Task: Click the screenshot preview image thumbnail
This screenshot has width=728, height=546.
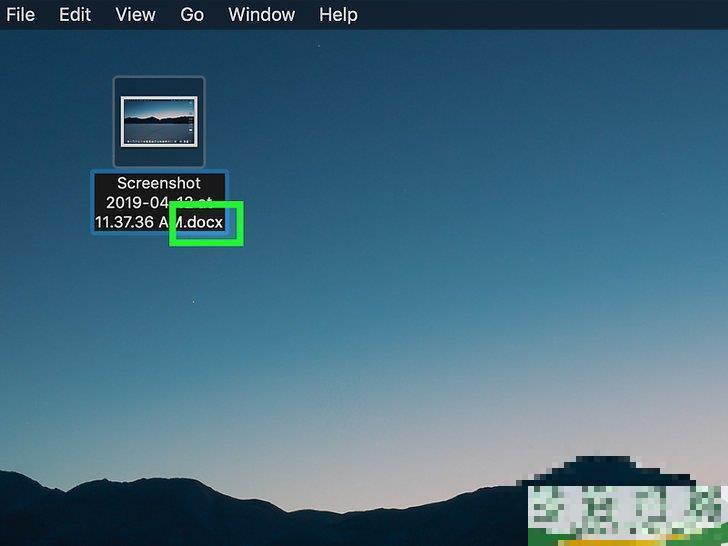Action: [159, 121]
